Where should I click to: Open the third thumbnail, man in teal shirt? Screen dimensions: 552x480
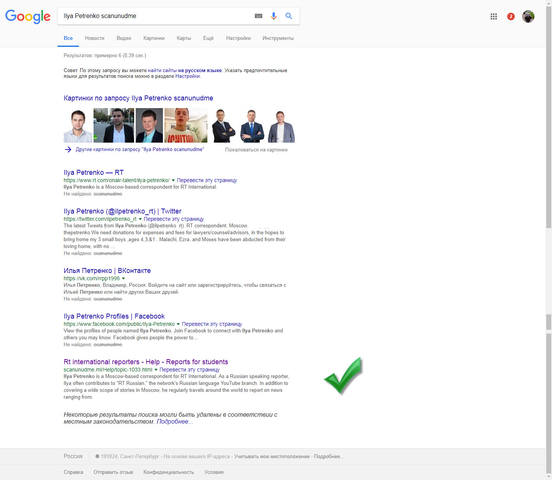(x=149, y=125)
